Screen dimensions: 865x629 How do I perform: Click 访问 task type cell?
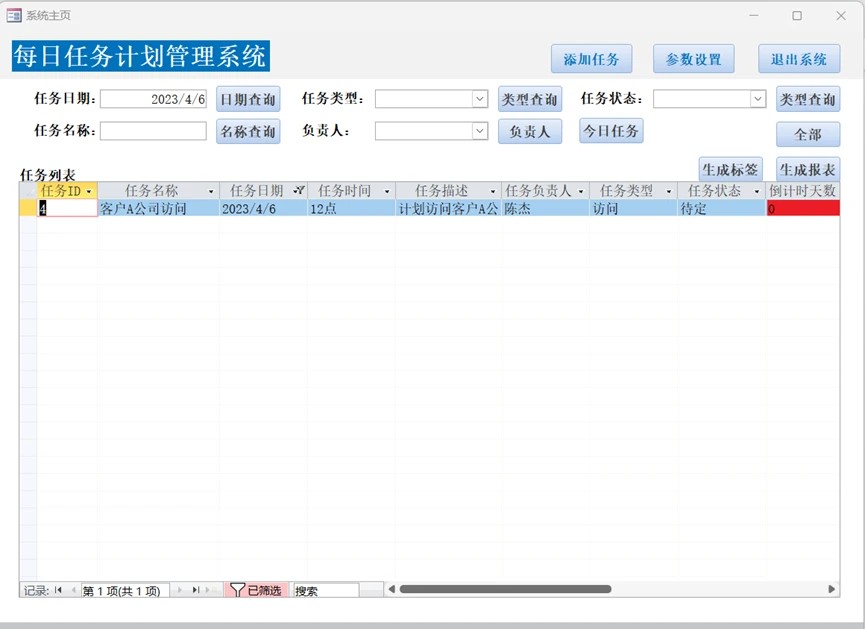pos(633,208)
